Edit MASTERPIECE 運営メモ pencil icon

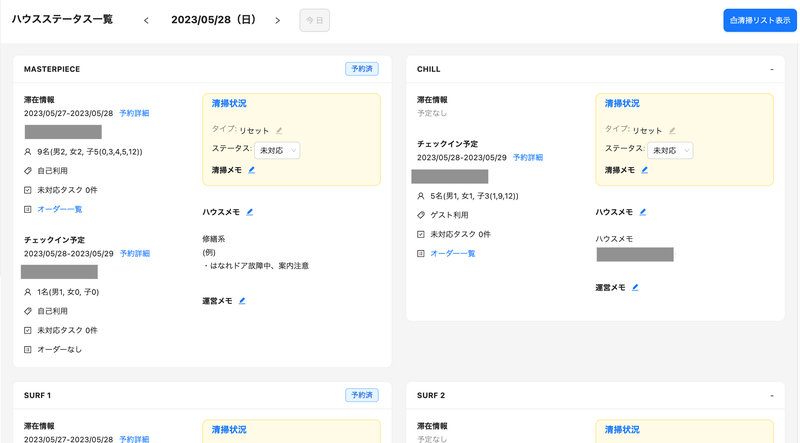(242, 301)
